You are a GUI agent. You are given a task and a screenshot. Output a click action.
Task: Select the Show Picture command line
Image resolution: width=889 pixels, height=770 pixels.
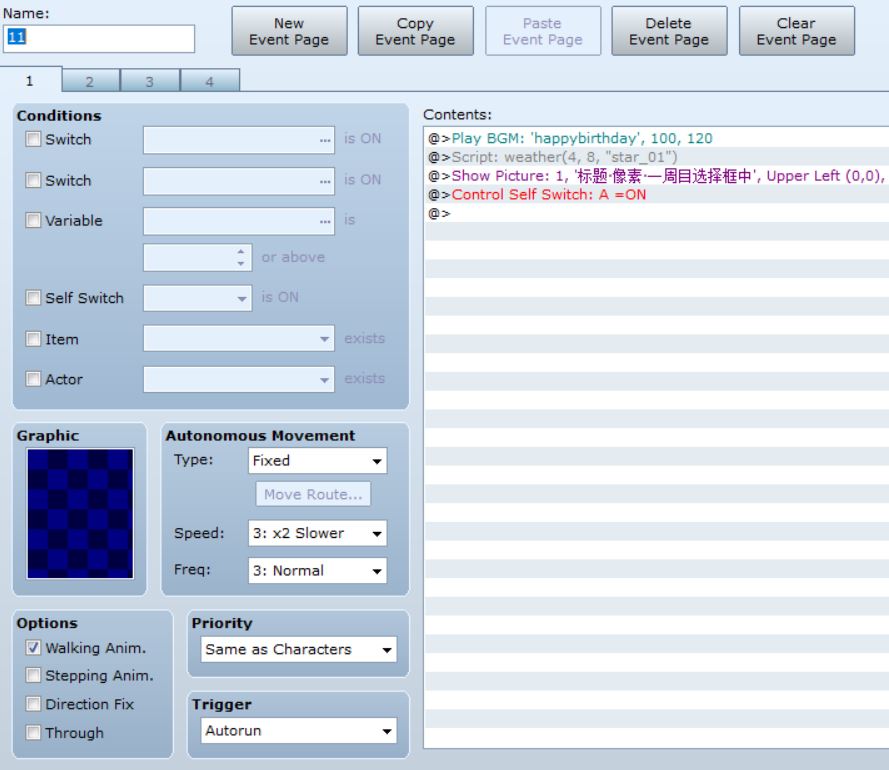coord(657,175)
